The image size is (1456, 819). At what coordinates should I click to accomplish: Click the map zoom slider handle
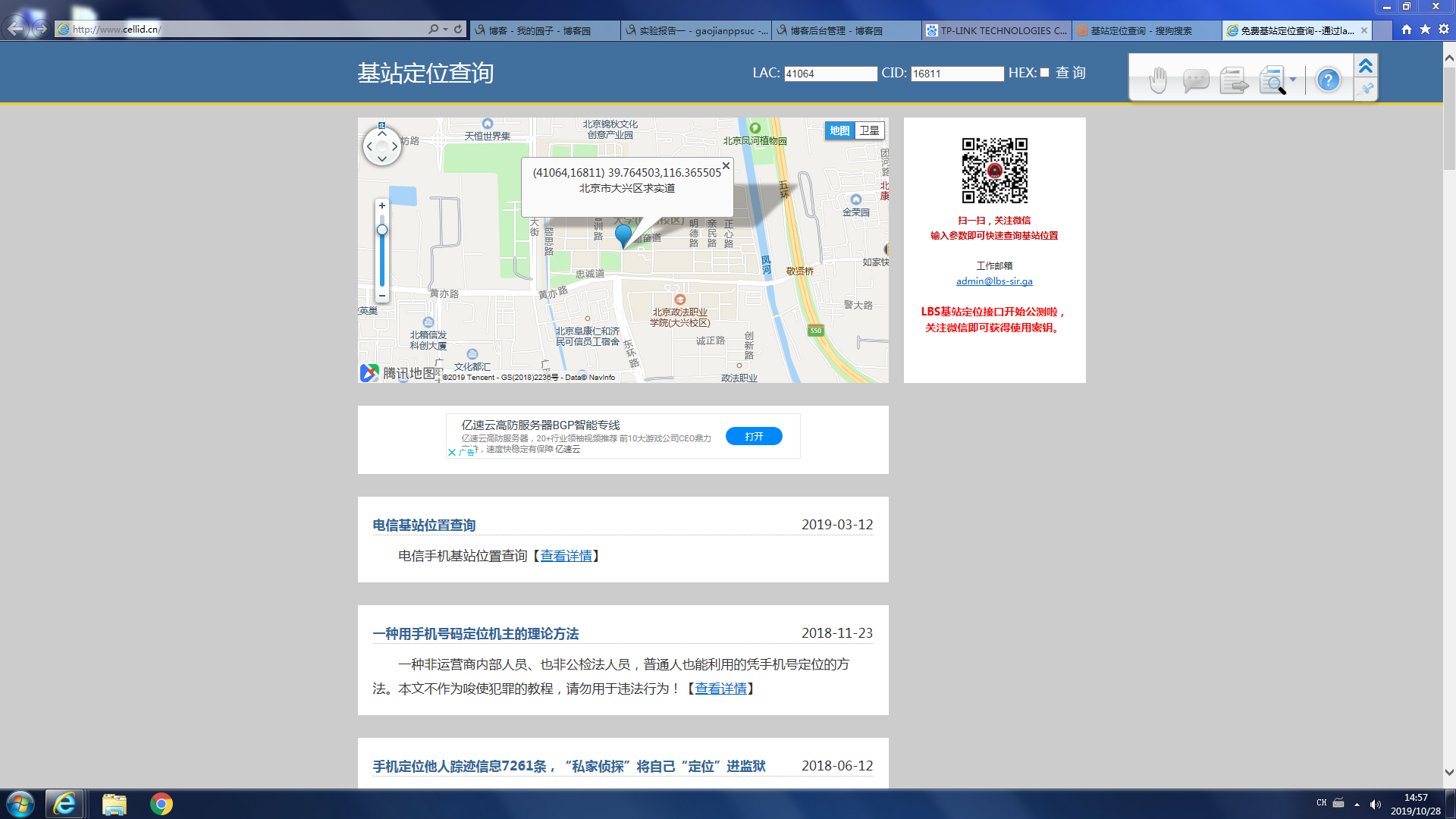[382, 230]
